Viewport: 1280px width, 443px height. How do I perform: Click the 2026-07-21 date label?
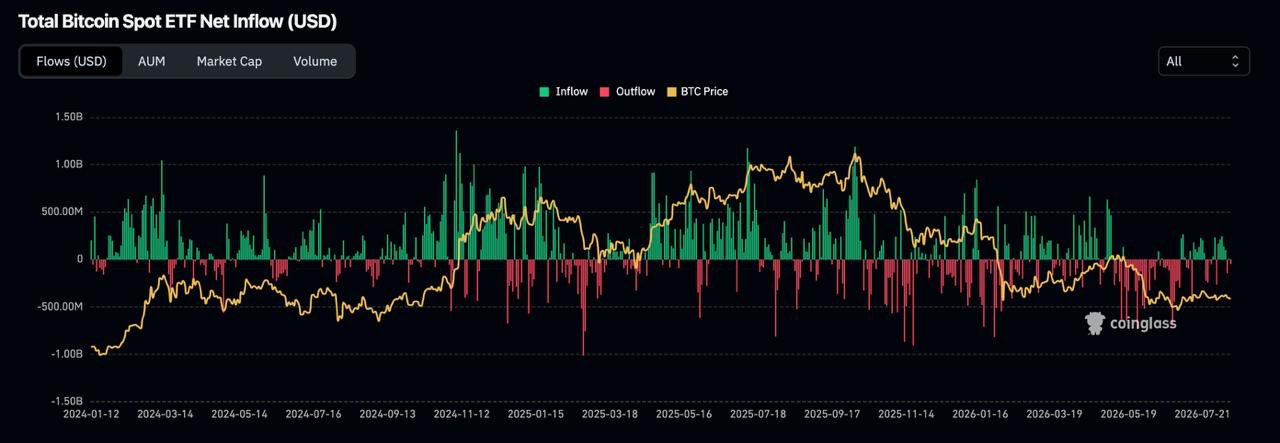(x=1201, y=413)
